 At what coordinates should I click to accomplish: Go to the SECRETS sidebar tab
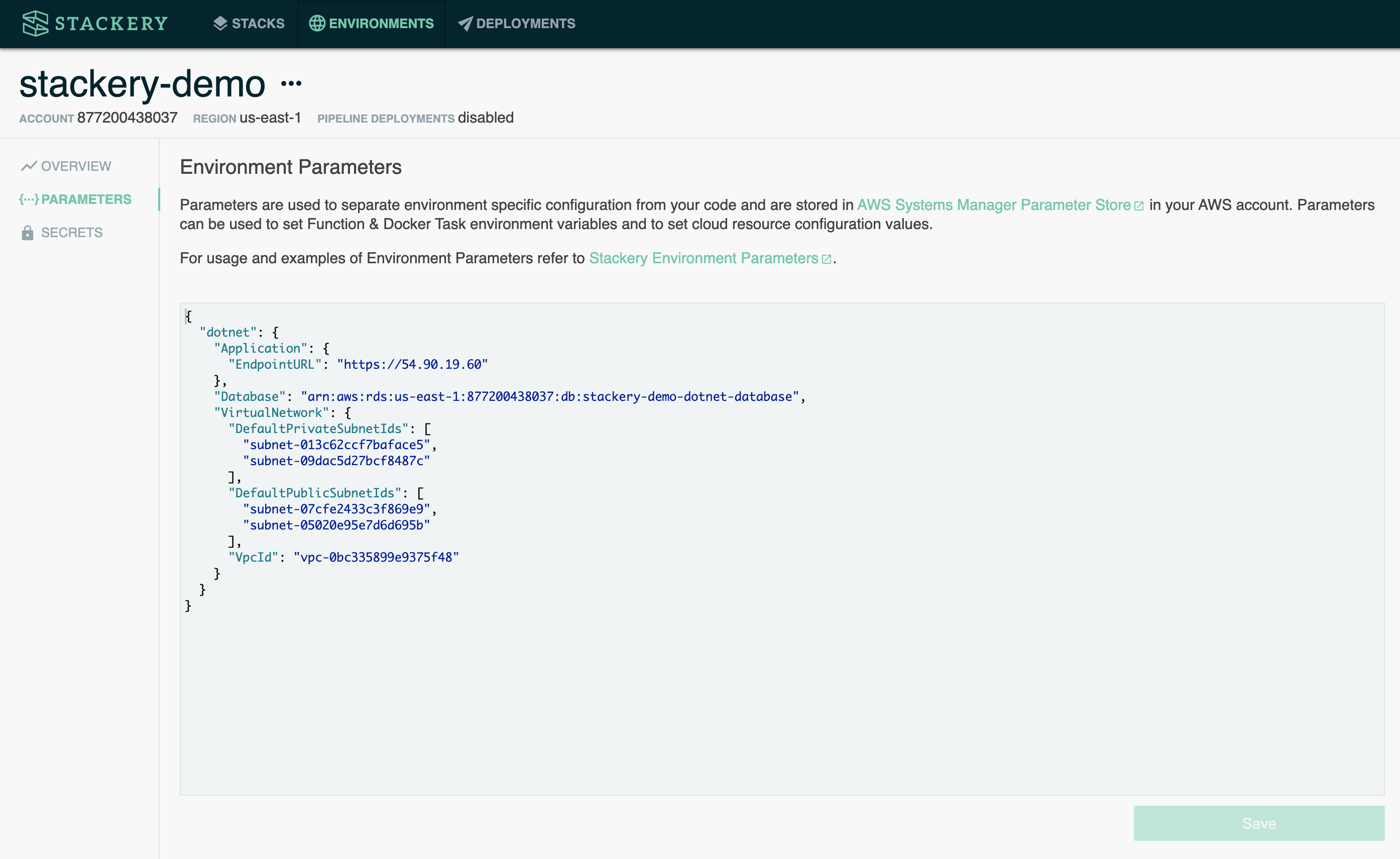point(62,233)
